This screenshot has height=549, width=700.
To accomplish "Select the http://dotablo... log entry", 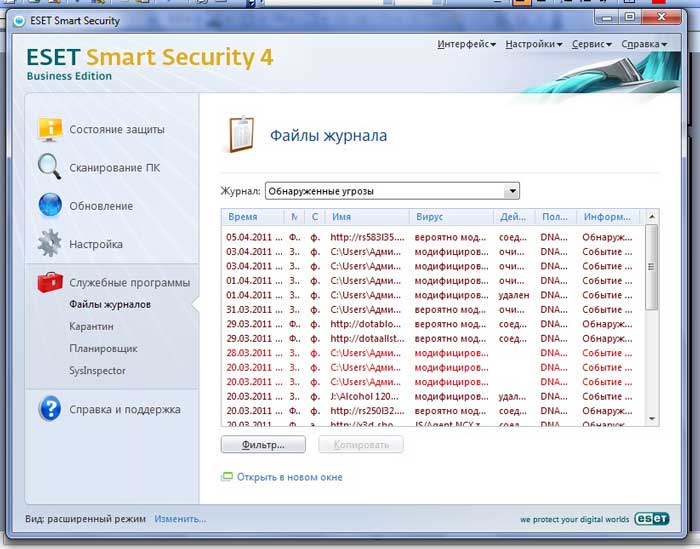I will click(433, 324).
